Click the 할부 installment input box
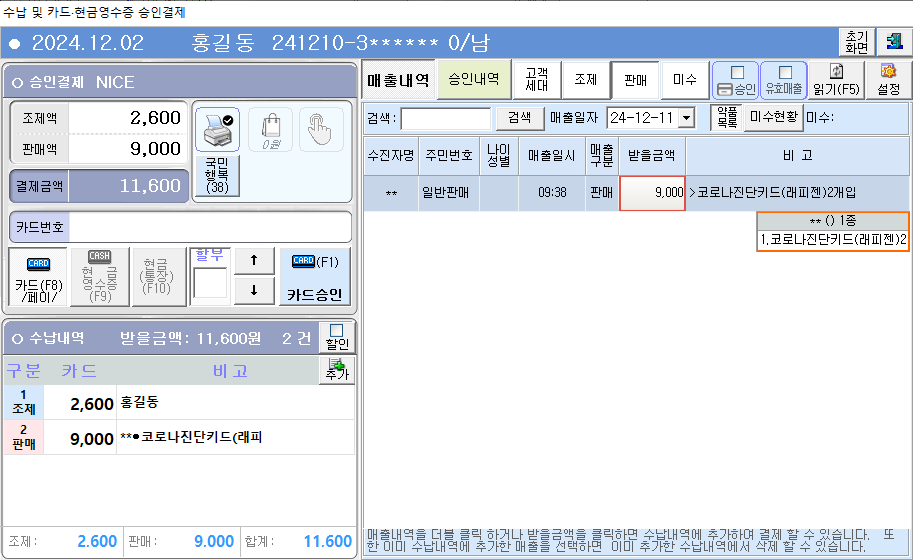Viewport: 913px width, 560px height. point(210,283)
